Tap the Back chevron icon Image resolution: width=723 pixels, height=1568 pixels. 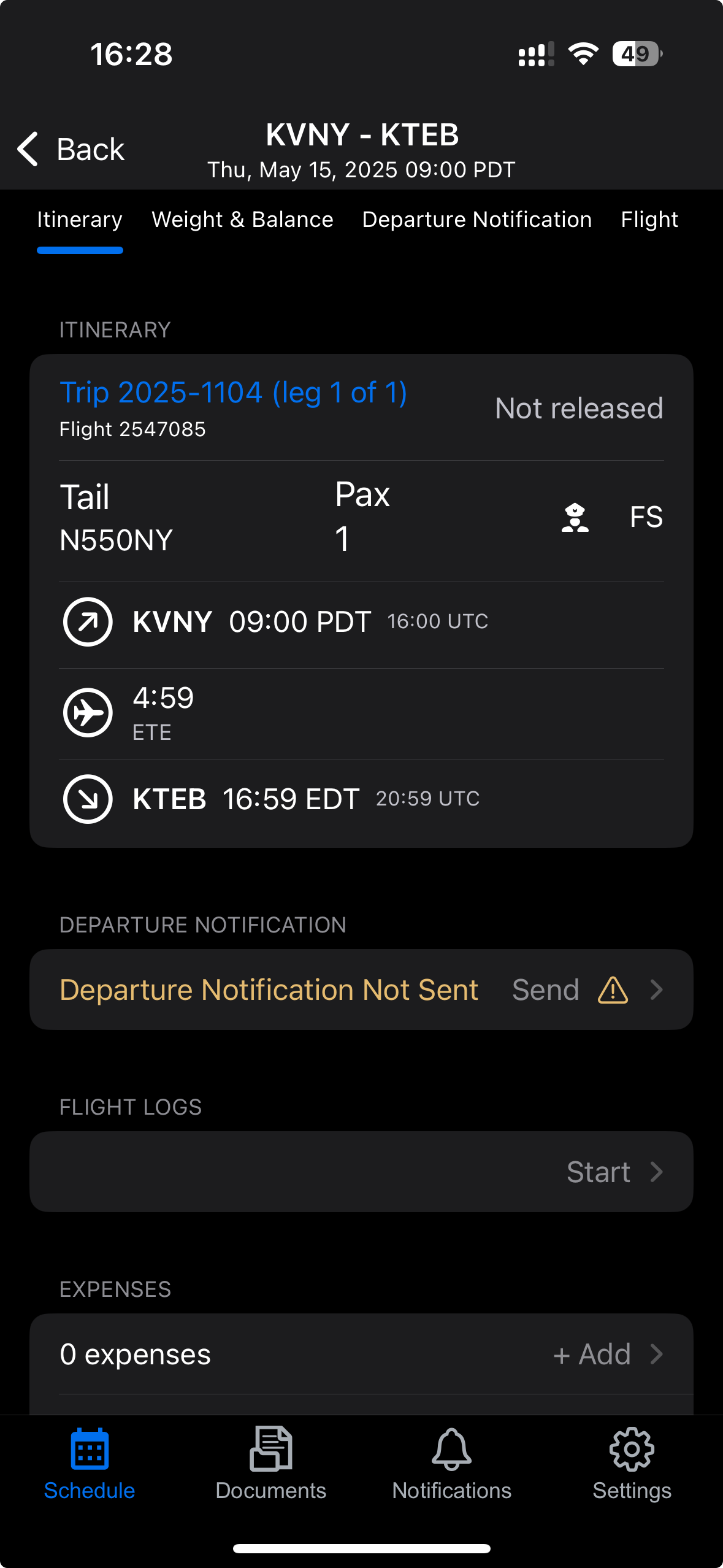point(28,149)
